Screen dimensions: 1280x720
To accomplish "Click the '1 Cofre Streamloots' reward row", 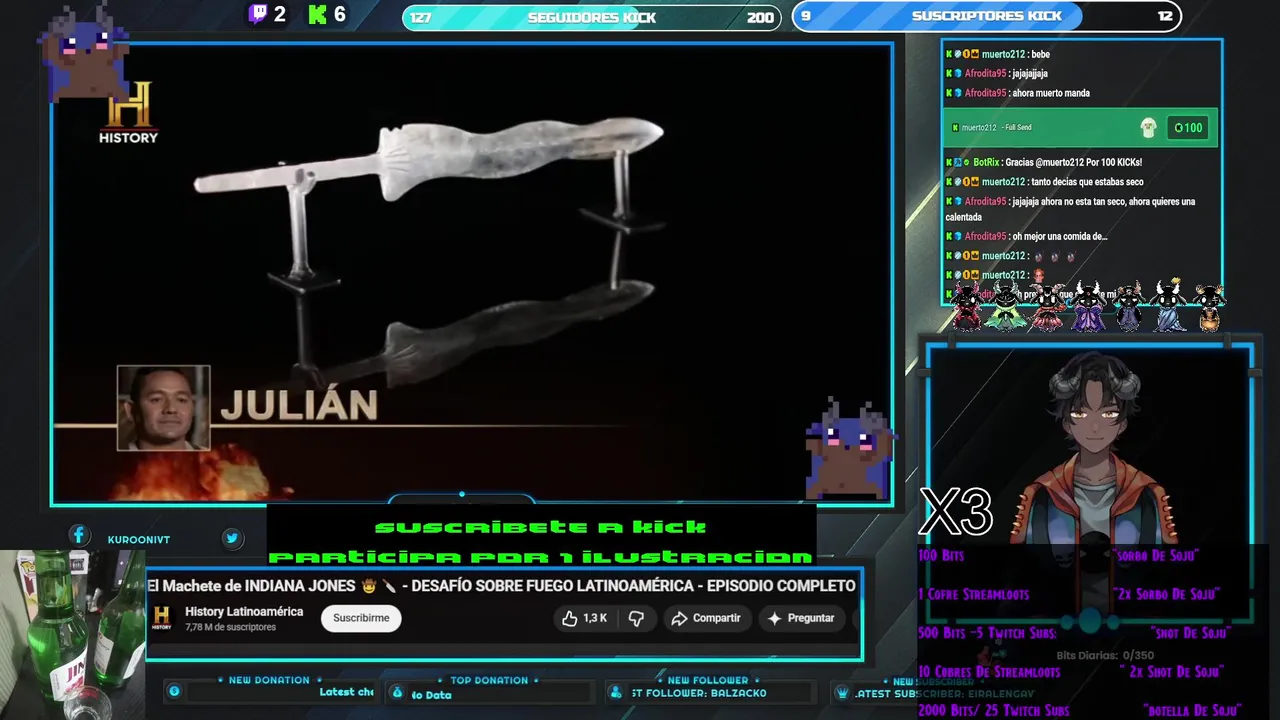I will (x=1070, y=594).
